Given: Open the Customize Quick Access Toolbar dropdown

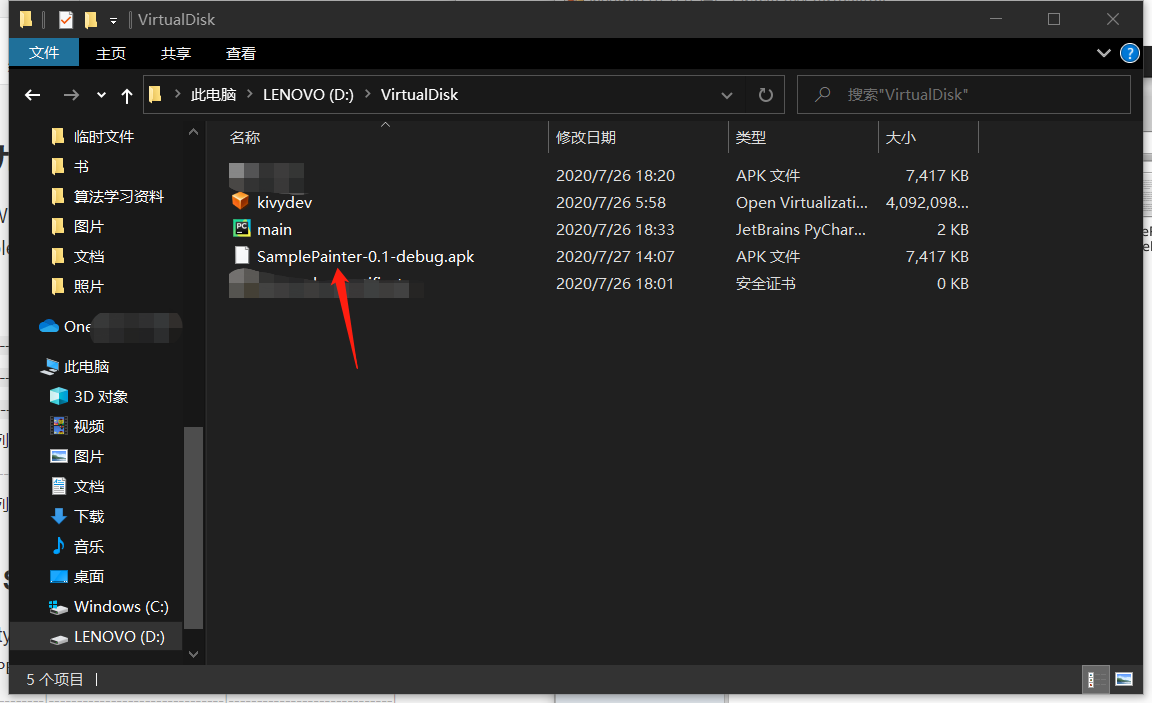Looking at the screenshot, I should 113,21.
